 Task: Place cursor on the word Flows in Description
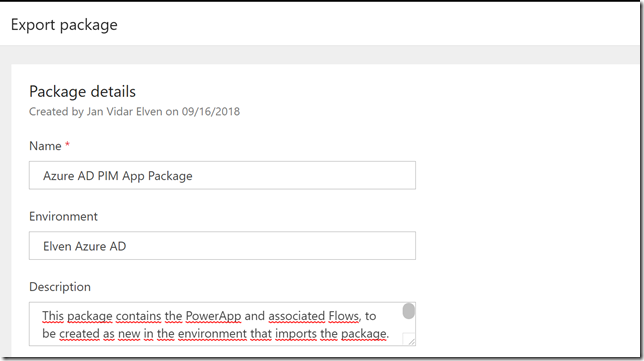point(344,316)
